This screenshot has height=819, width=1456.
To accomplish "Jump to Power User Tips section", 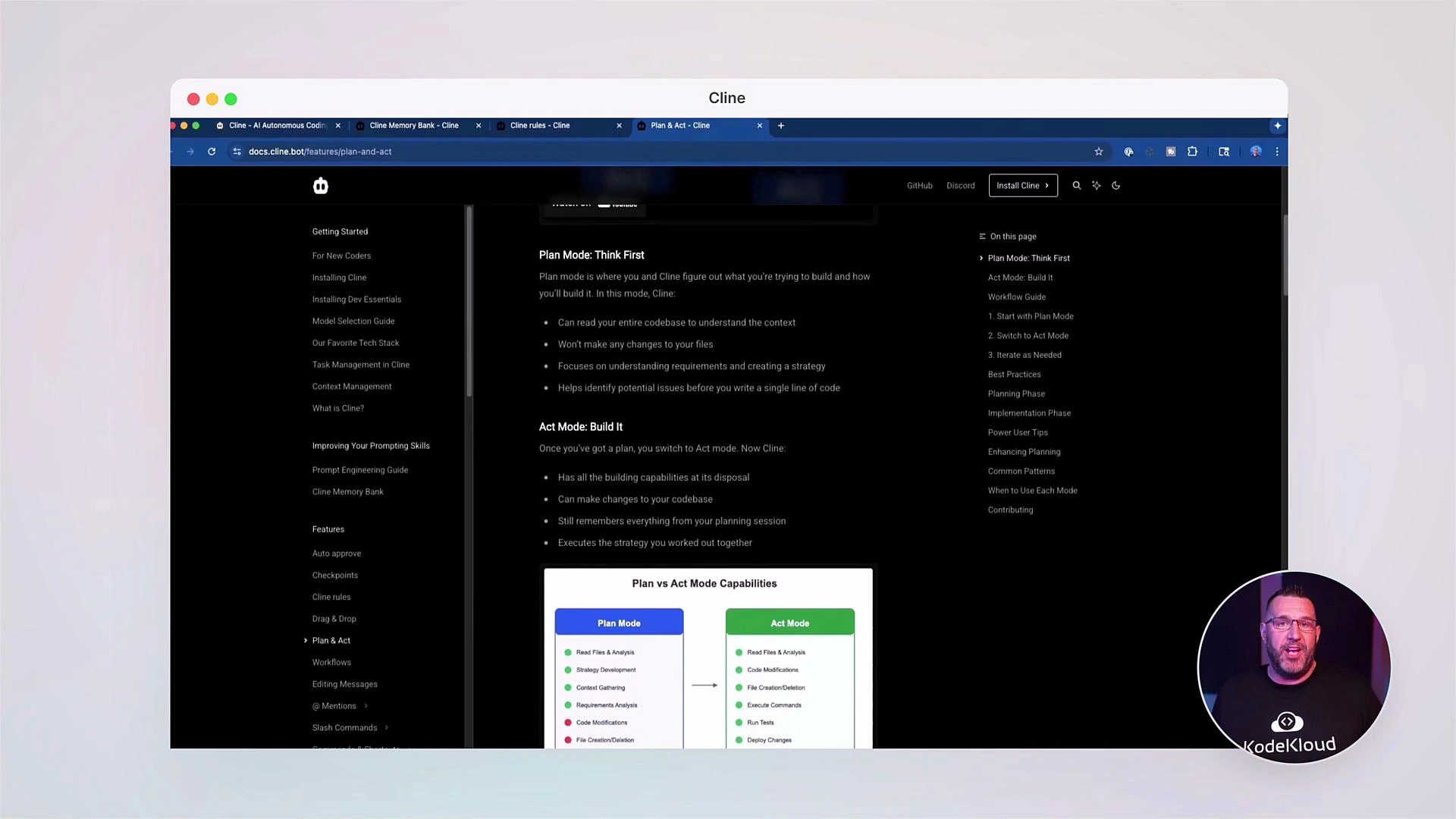I will (1018, 433).
